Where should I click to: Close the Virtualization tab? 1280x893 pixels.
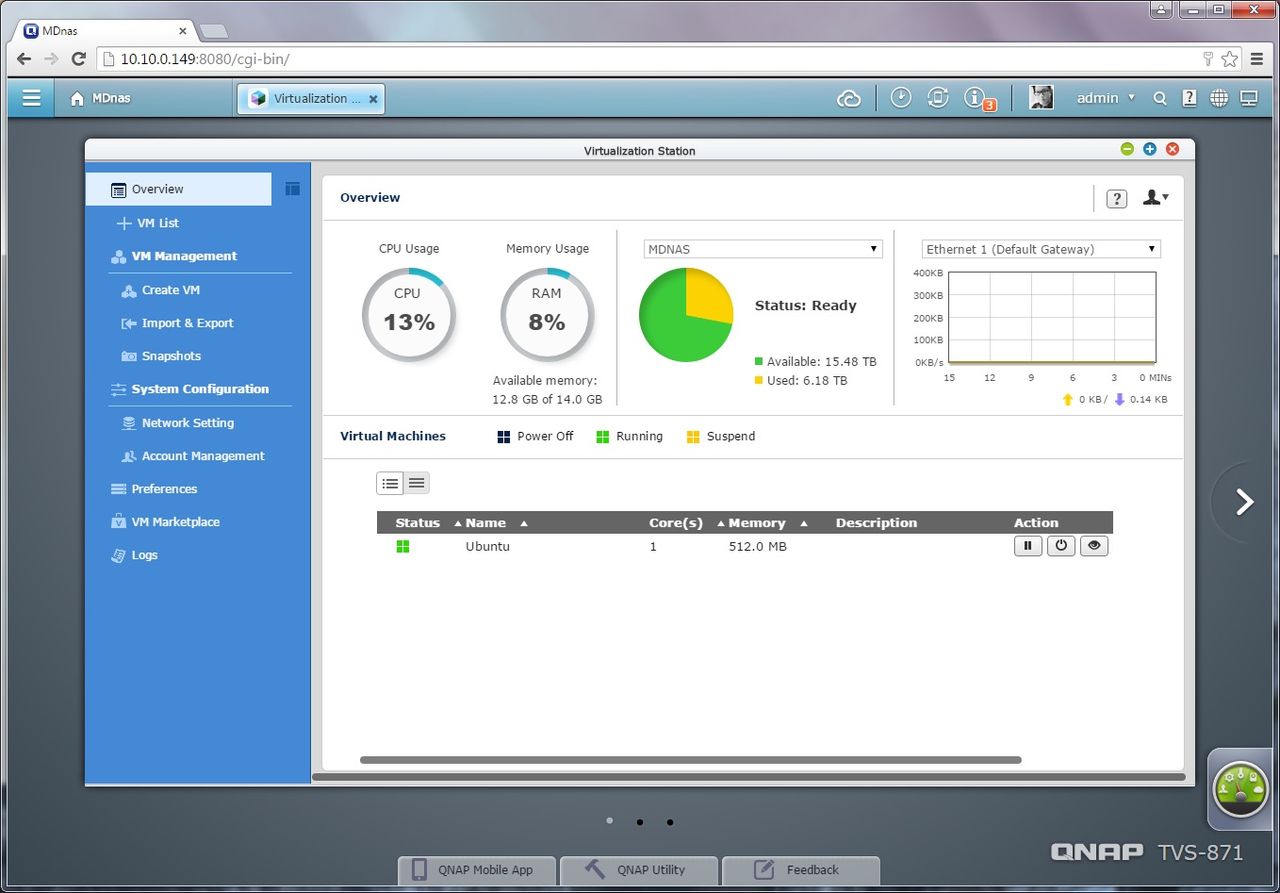coord(373,99)
